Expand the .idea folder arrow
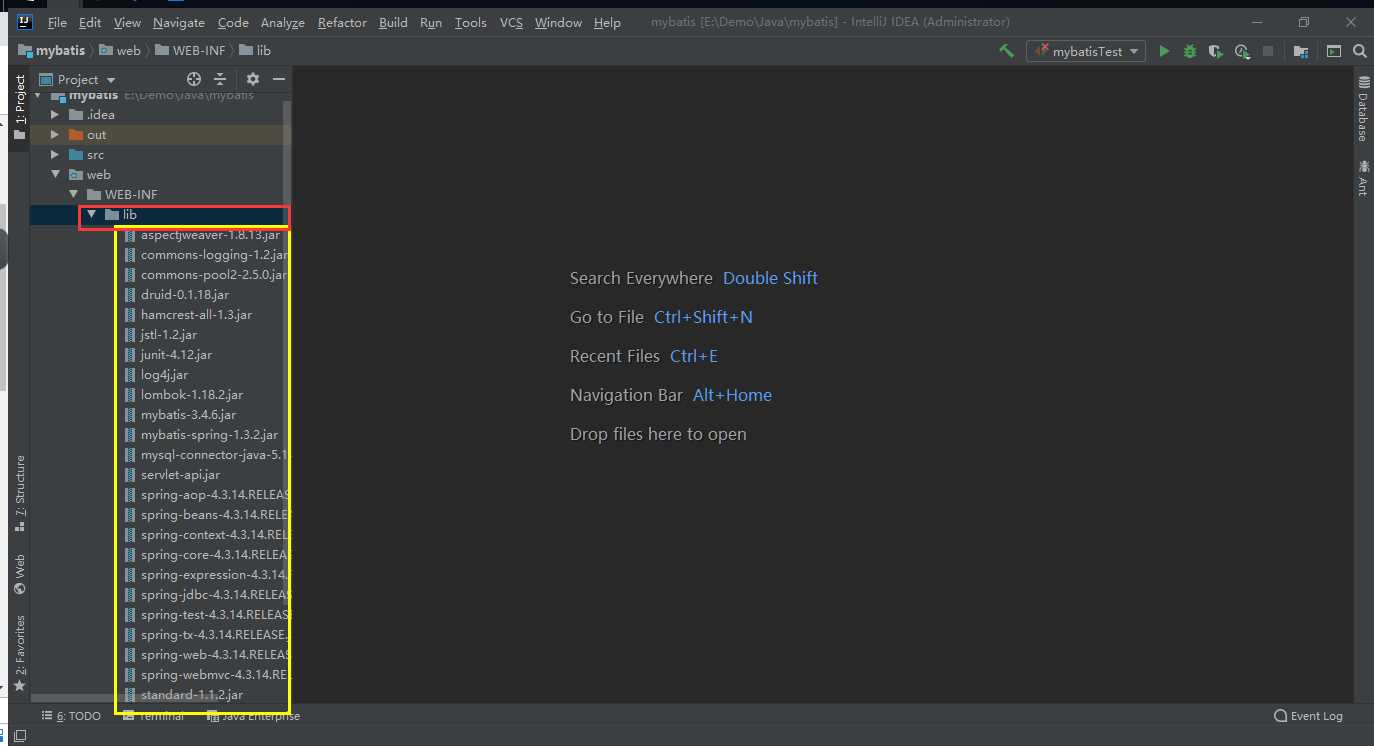The image size is (1374, 746). (x=56, y=115)
